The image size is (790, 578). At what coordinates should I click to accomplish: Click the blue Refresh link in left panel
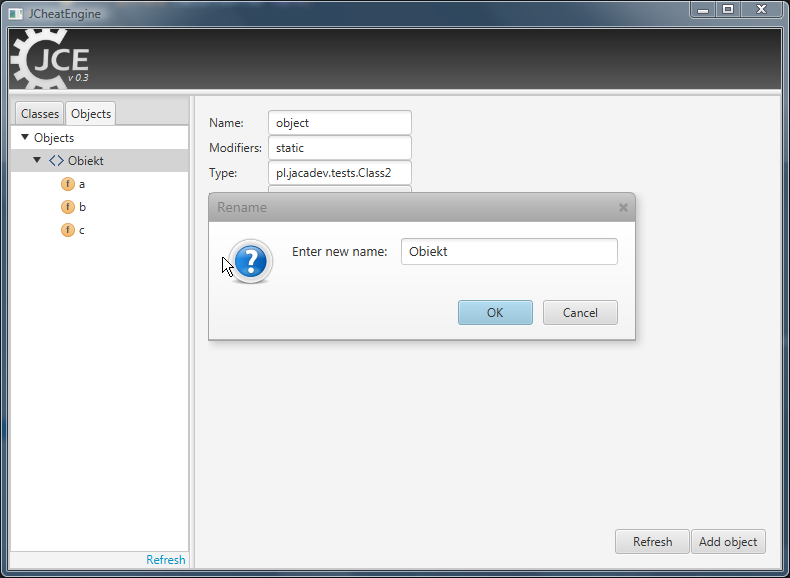click(x=166, y=560)
